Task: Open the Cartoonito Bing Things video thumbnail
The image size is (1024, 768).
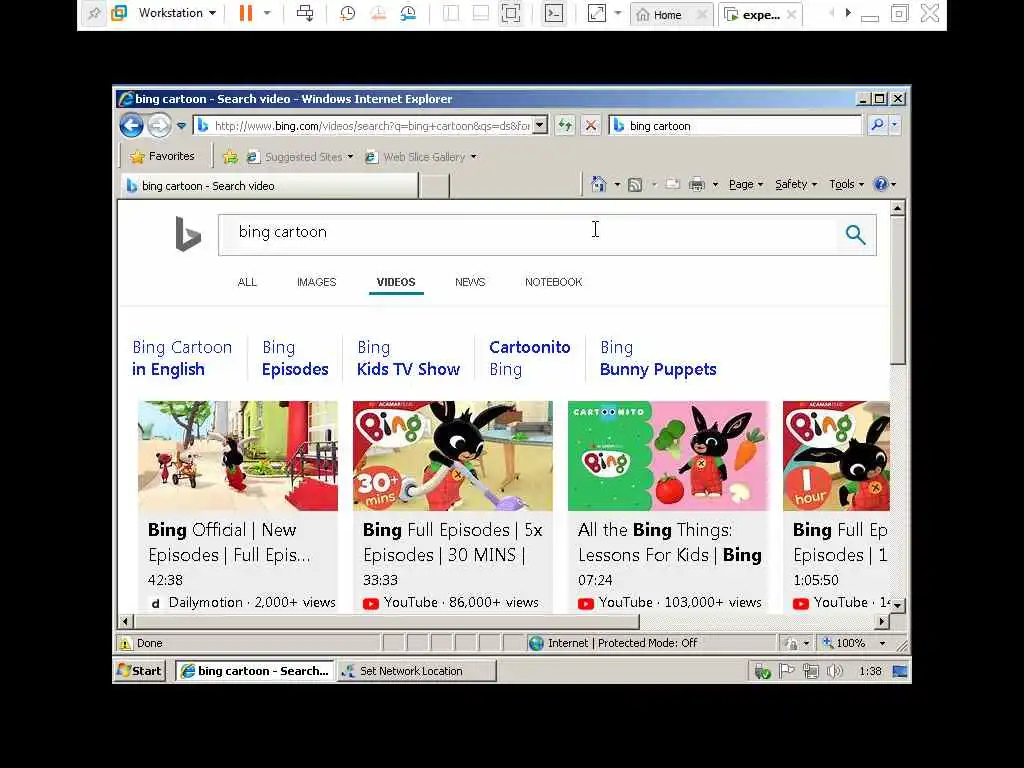Action: (668, 456)
